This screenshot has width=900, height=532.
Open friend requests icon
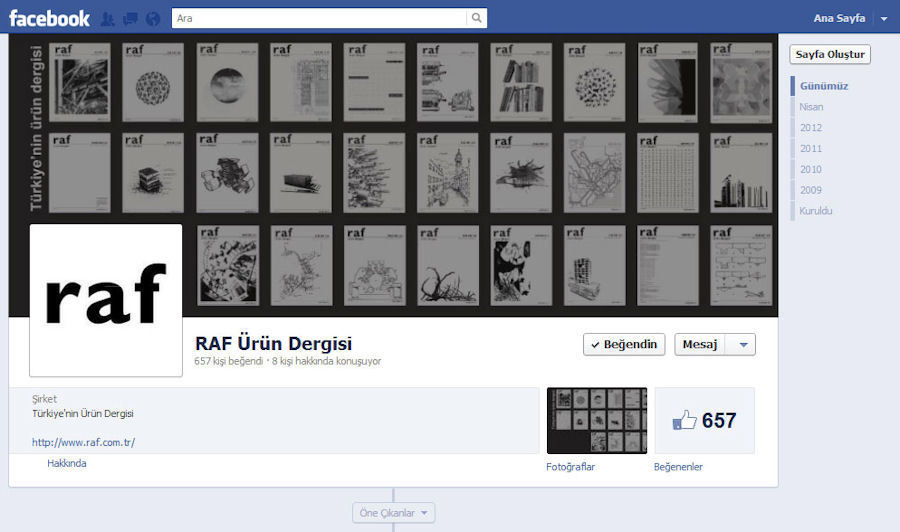[107, 19]
